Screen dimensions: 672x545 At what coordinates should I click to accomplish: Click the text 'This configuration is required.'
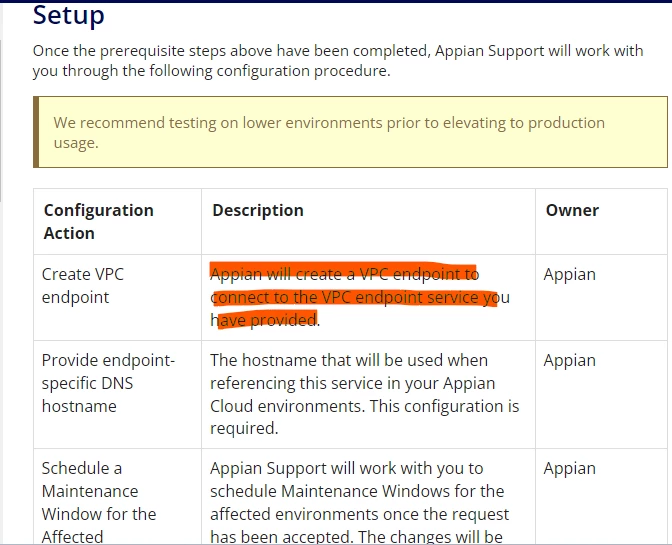coord(364,417)
